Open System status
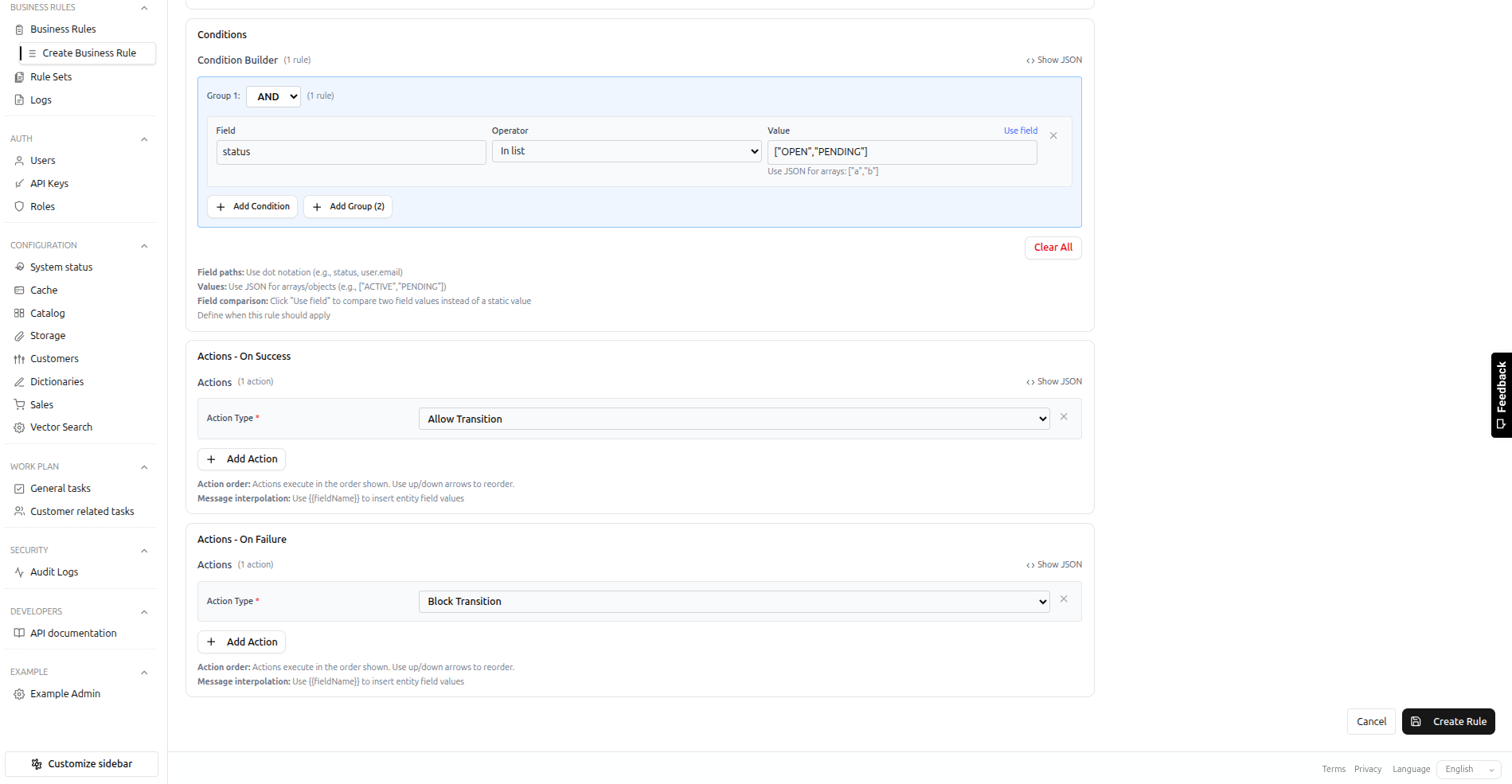 tap(61, 267)
